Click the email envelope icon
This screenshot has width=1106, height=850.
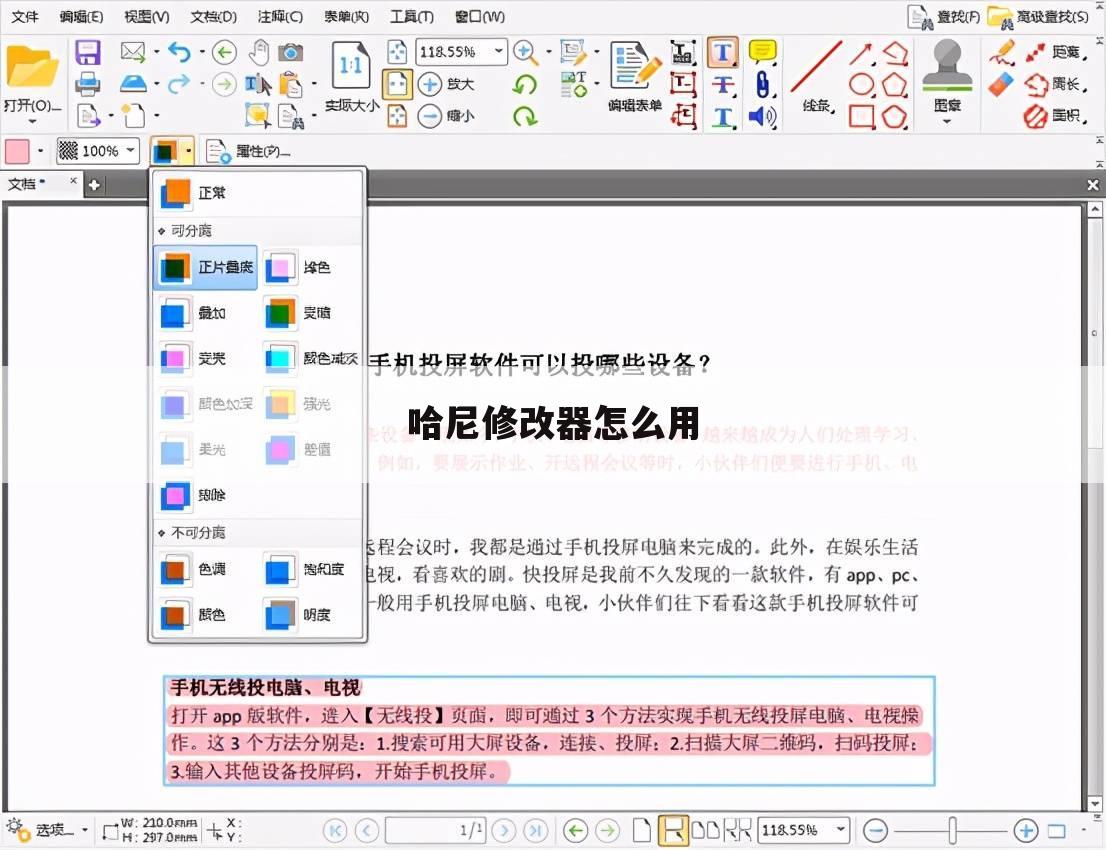[133, 51]
